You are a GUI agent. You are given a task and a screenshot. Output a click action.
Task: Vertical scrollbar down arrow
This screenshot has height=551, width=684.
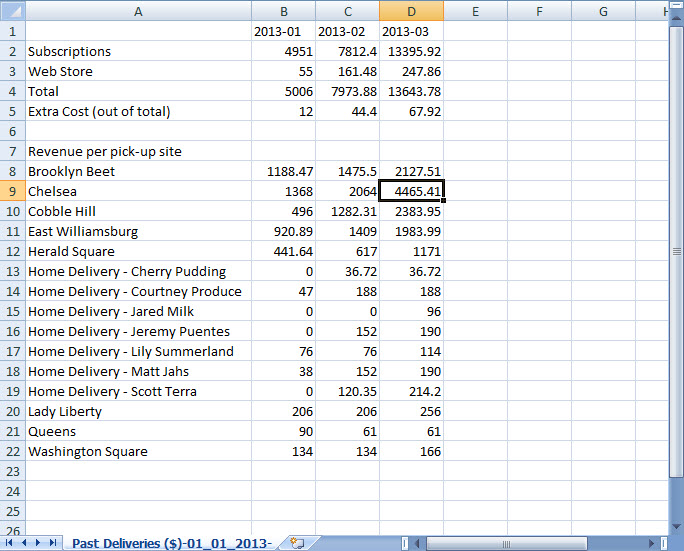pos(677,527)
